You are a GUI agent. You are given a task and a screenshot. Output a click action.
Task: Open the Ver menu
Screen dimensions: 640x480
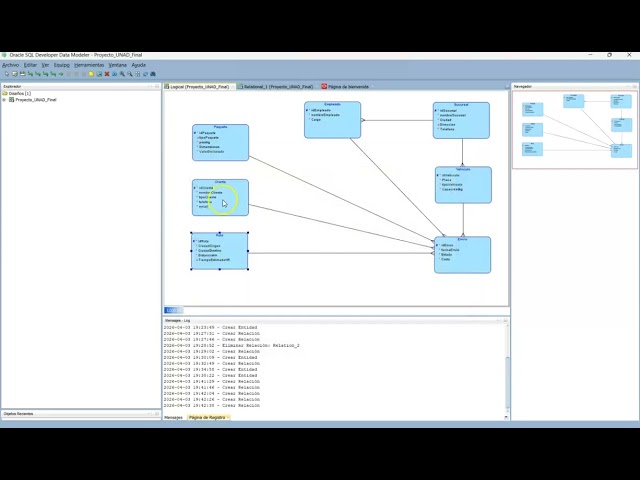coord(45,65)
